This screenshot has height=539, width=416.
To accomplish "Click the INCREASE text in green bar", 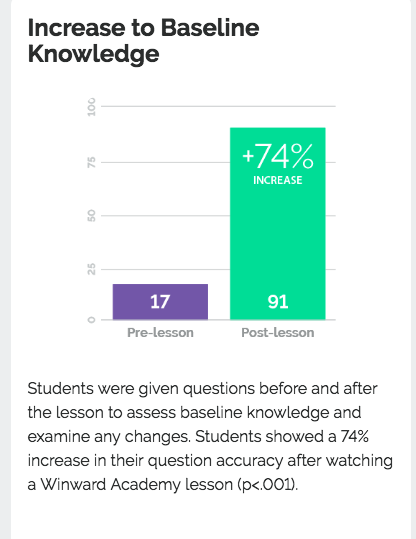I will (278, 180).
